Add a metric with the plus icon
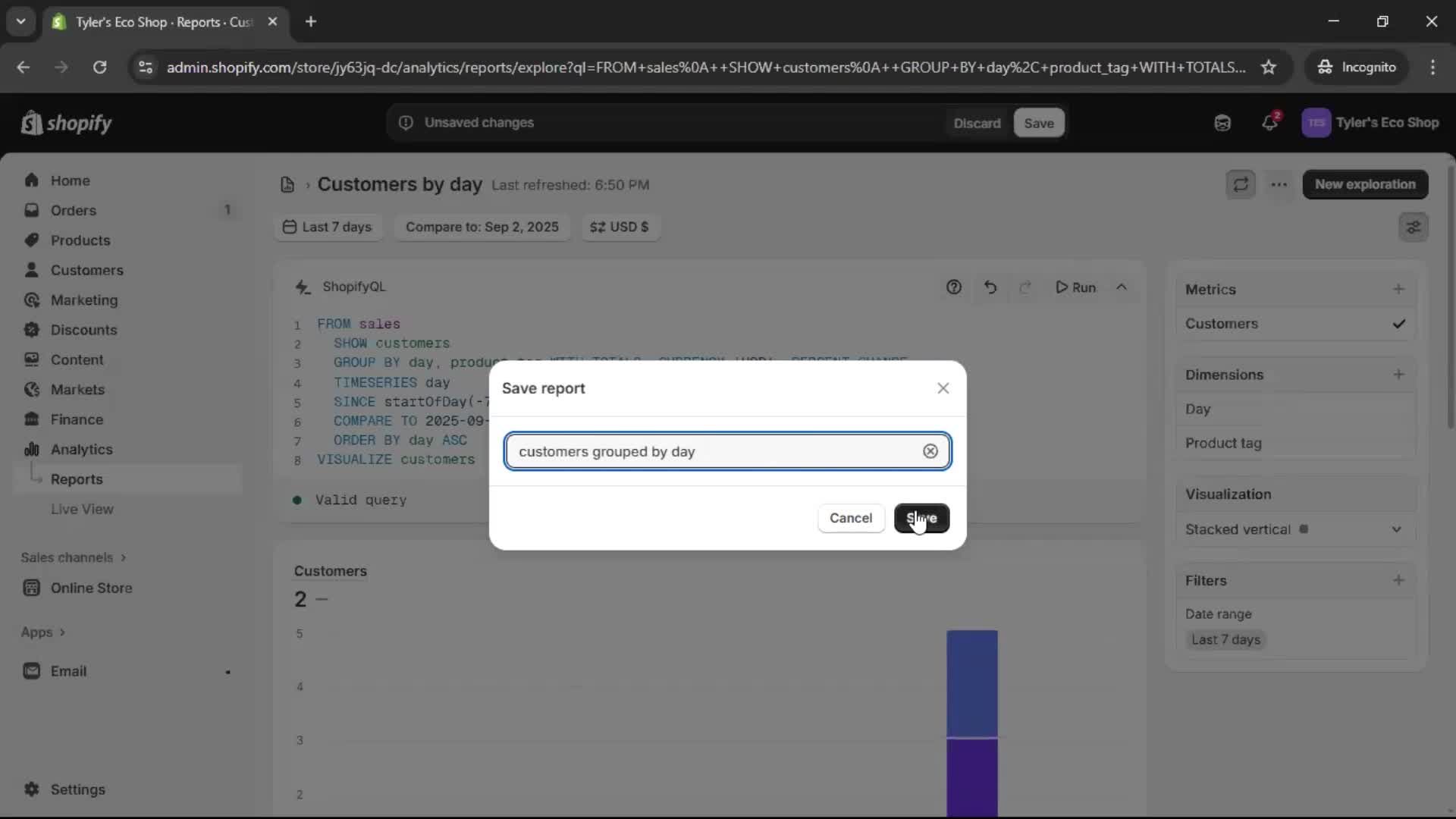 click(1398, 289)
